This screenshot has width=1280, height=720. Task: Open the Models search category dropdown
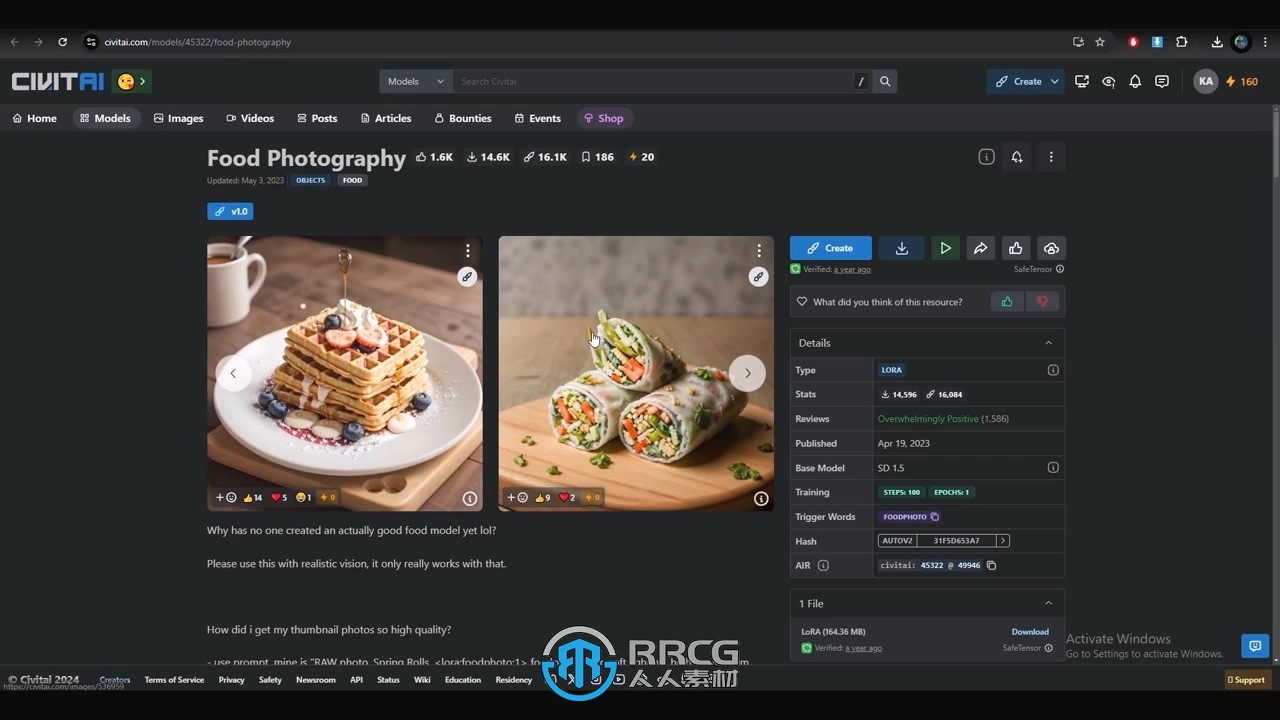416,82
